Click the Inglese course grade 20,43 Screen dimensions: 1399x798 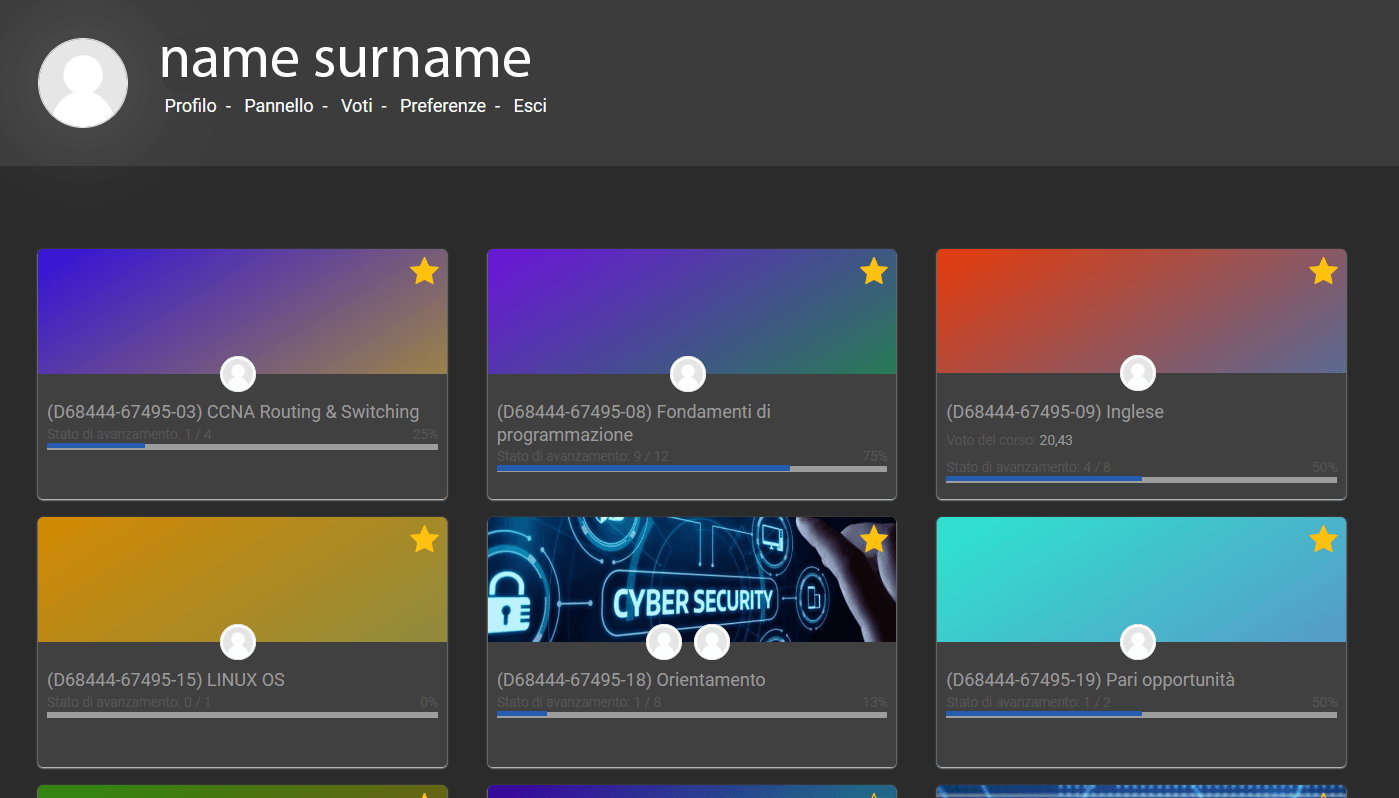[x=1056, y=440]
